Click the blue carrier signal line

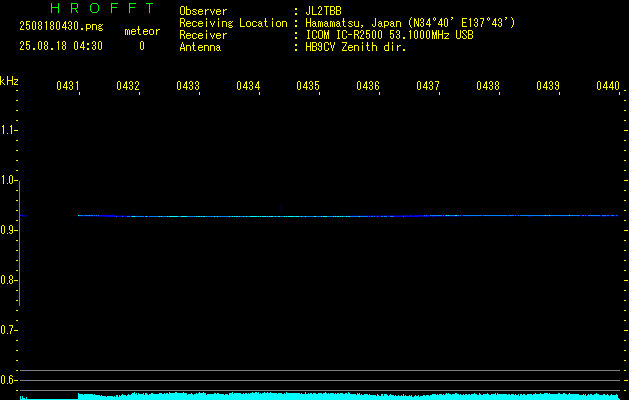tap(348, 216)
